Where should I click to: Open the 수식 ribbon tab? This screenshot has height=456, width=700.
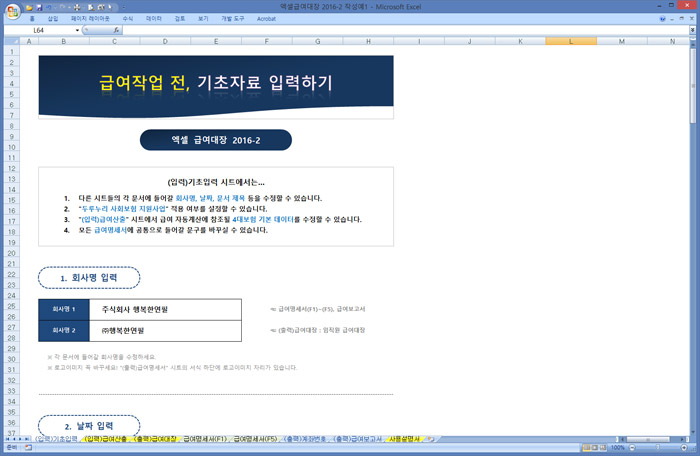click(128, 19)
